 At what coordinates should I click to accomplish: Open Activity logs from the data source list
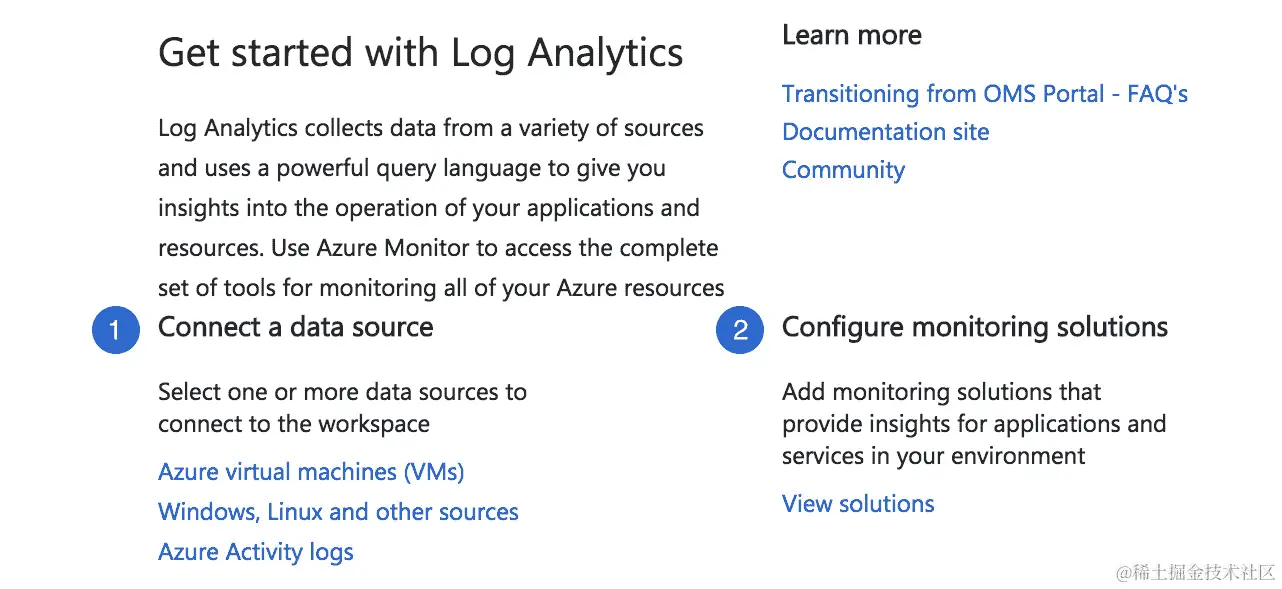255,551
